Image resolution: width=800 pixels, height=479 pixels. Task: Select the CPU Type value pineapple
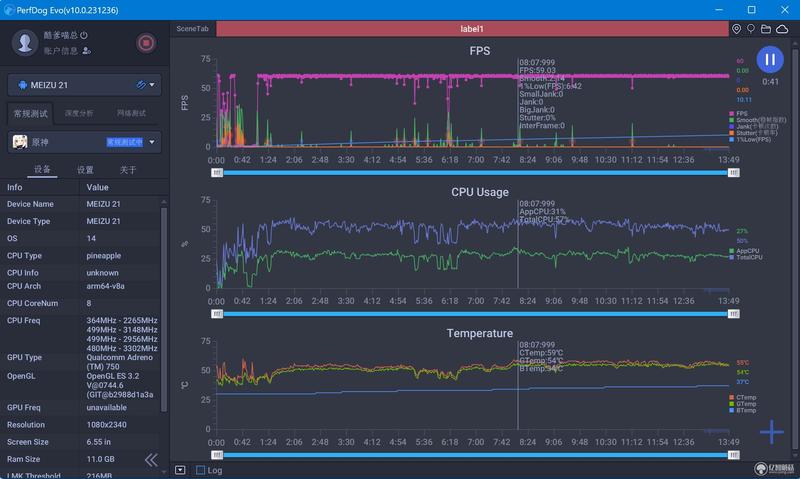[x=104, y=256]
